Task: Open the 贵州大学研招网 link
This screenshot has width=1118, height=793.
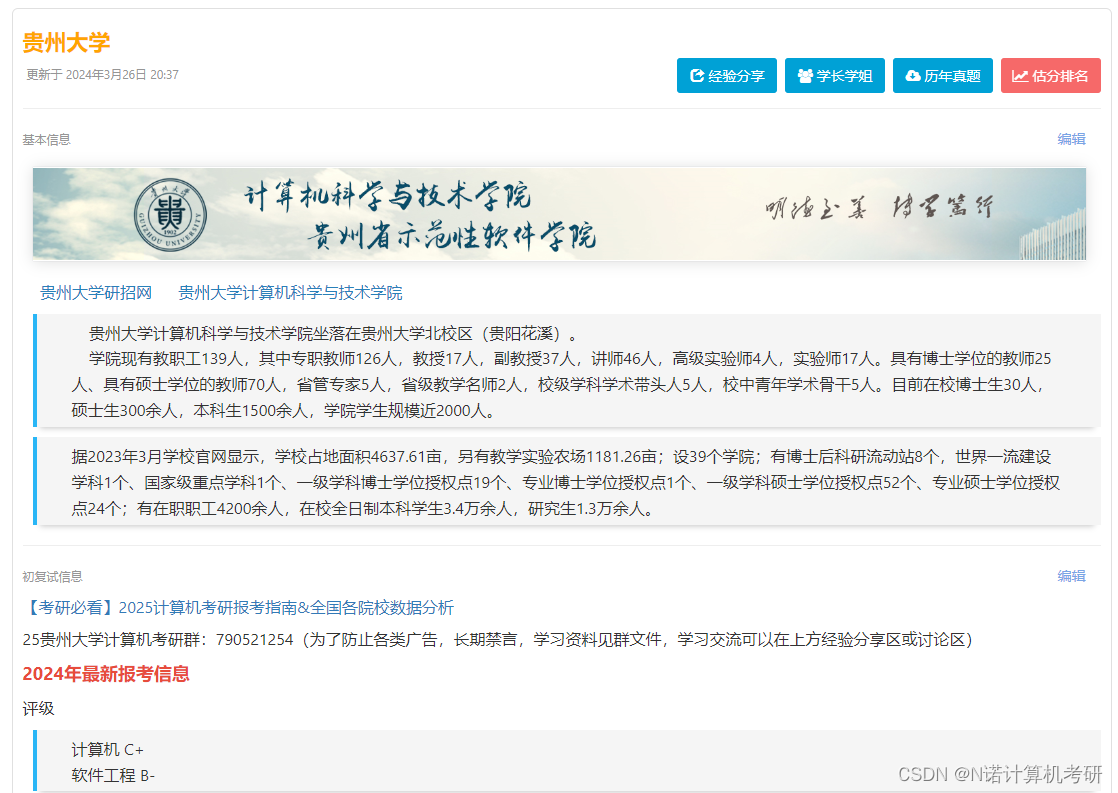Action: tap(96, 292)
